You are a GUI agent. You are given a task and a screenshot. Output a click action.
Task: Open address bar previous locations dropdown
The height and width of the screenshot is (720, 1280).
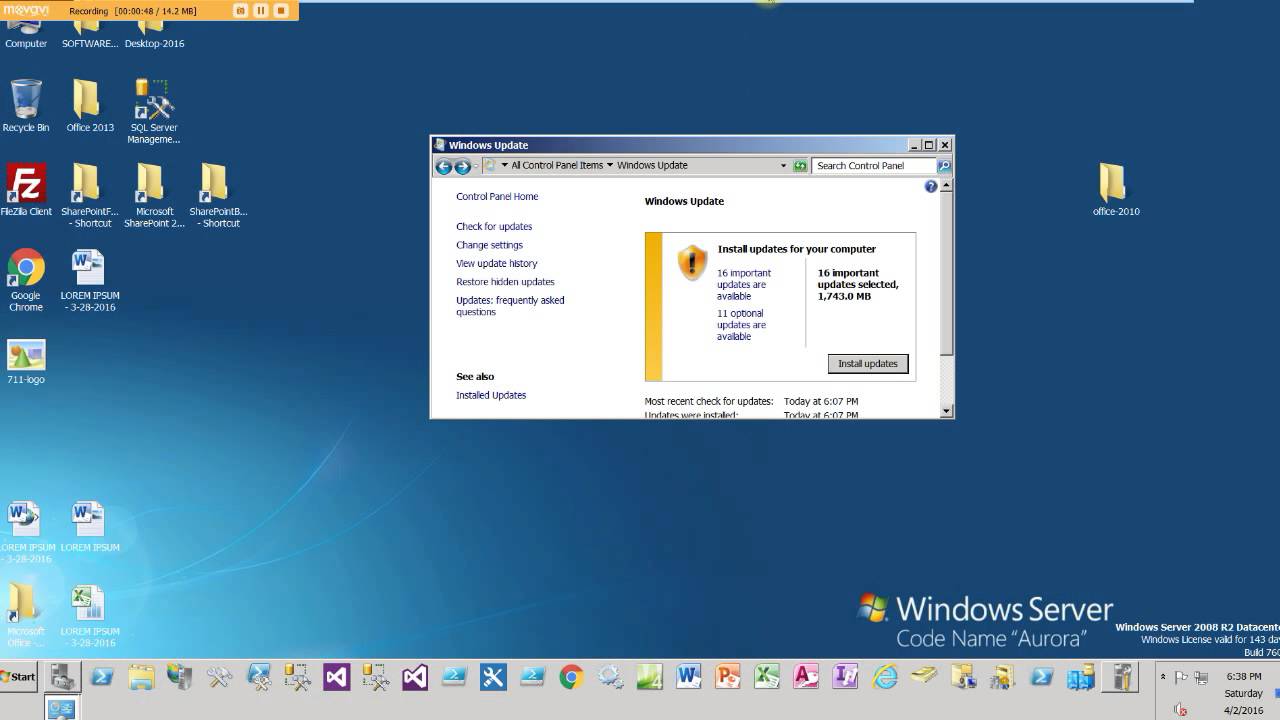(x=784, y=166)
